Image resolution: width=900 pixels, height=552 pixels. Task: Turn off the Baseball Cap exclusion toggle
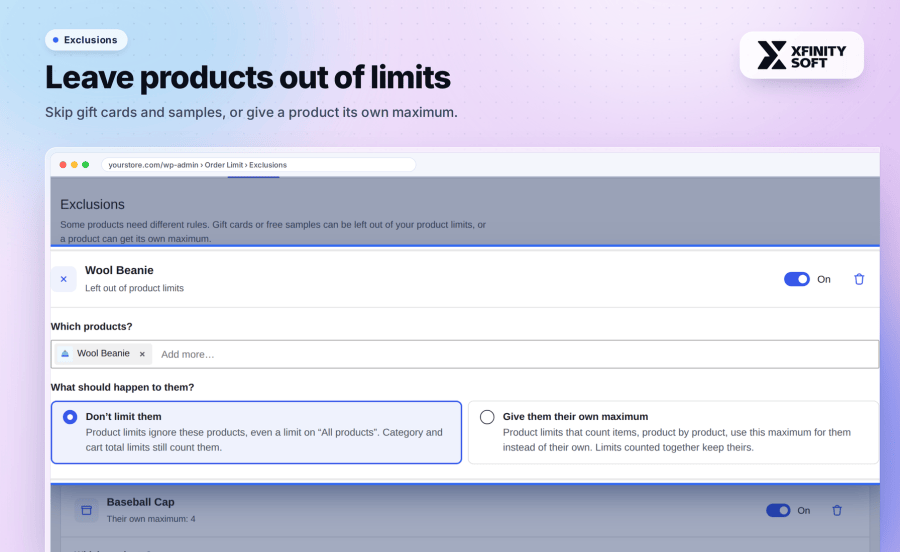pyautogui.click(x=778, y=510)
